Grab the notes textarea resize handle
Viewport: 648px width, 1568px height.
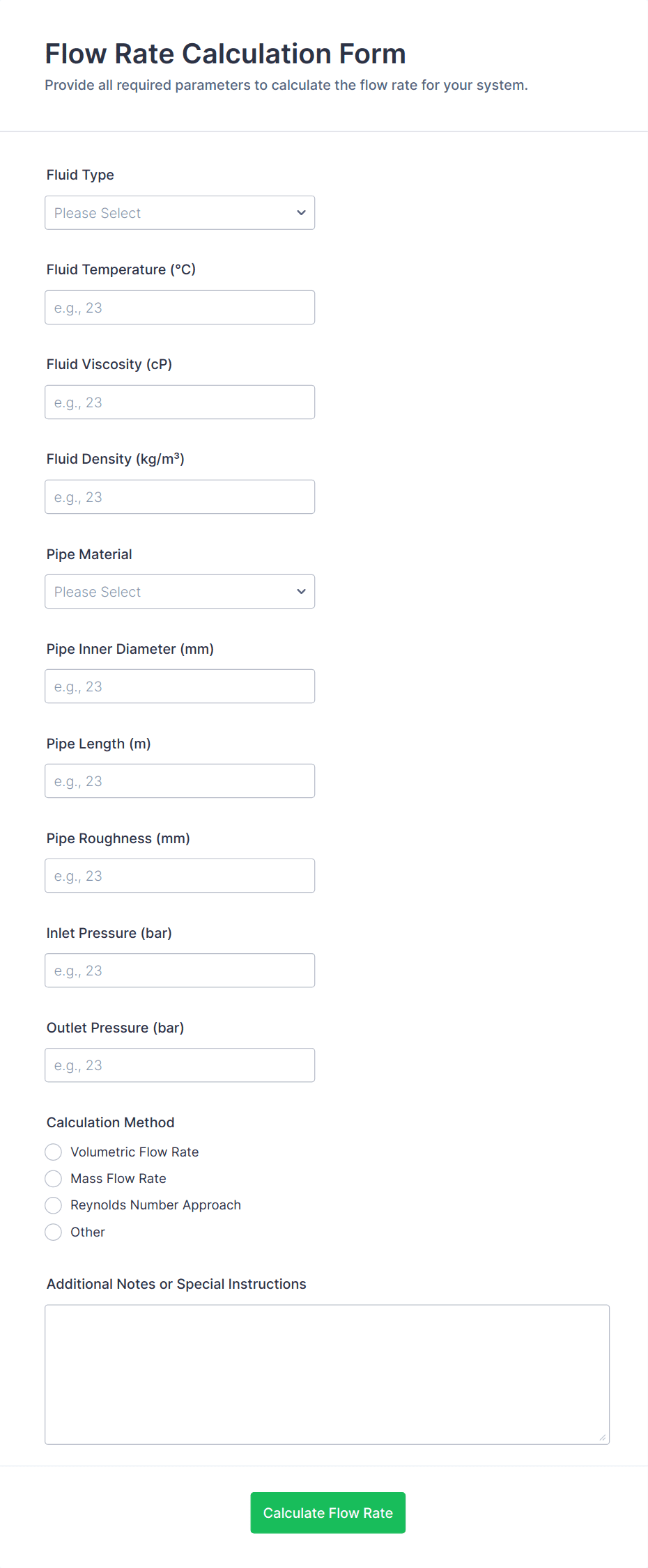[x=603, y=1438]
